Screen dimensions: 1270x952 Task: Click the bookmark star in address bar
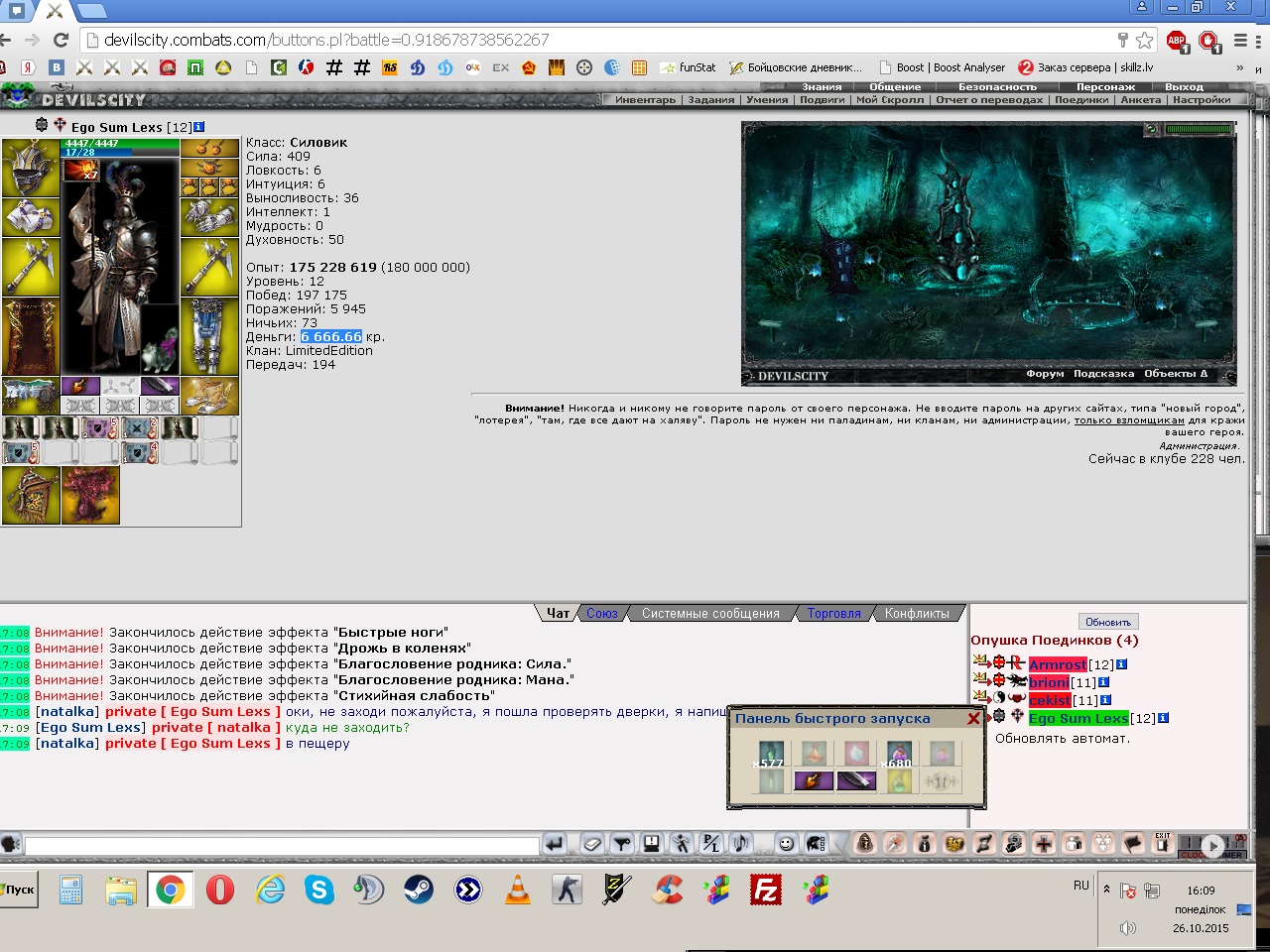tap(1144, 40)
